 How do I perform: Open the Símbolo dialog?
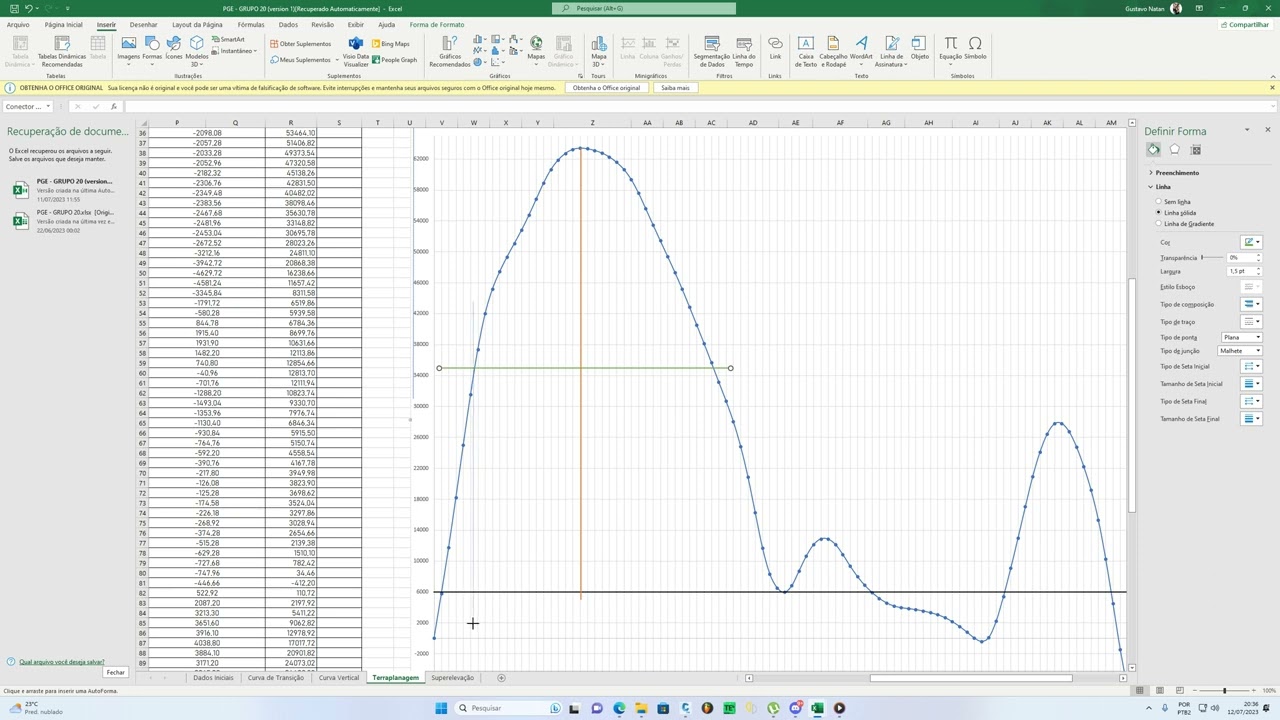975,48
